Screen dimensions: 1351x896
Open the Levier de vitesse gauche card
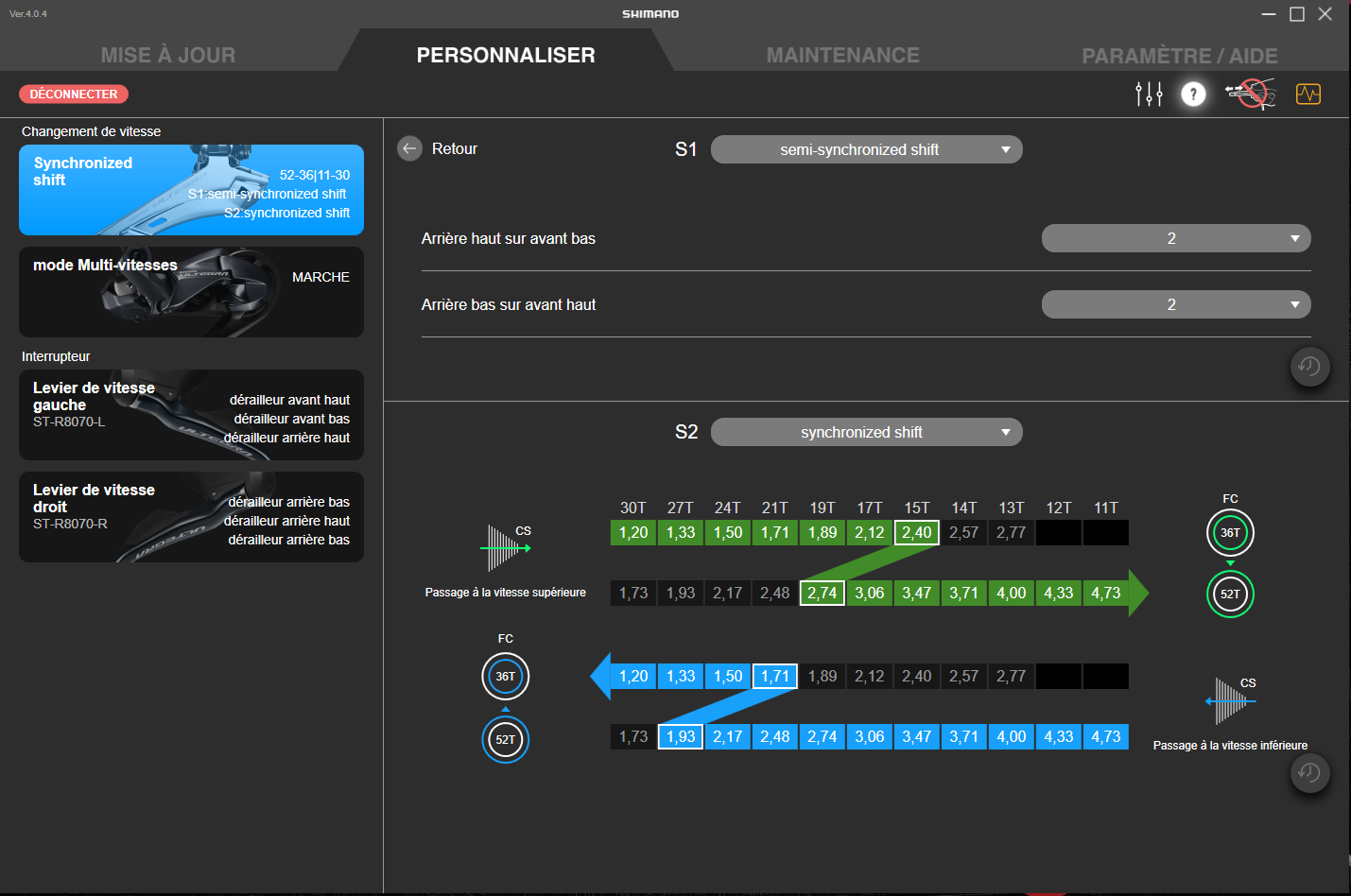(x=191, y=415)
